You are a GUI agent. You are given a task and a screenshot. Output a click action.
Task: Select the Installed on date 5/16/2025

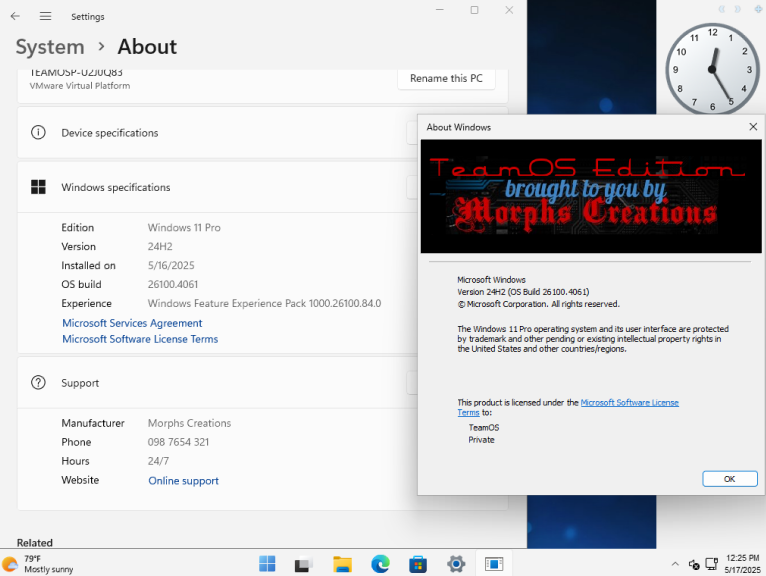pos(171,265)
